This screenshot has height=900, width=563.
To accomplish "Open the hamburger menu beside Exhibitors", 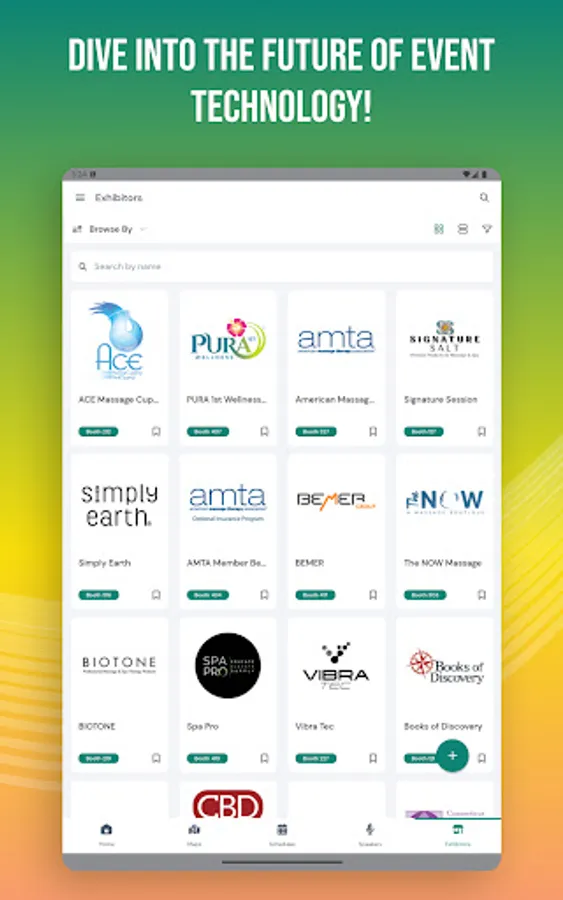I will click(x=80, y=197).
